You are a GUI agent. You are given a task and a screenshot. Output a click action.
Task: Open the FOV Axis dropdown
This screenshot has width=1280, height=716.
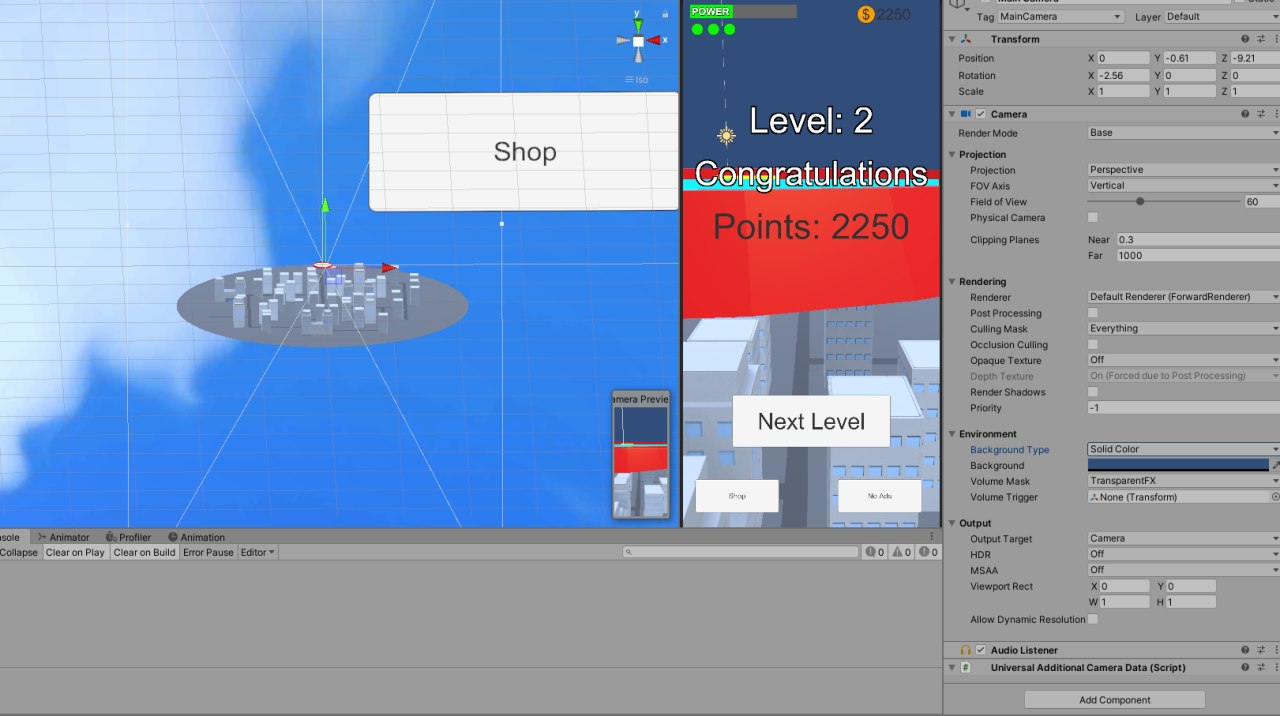point(1184,185)
